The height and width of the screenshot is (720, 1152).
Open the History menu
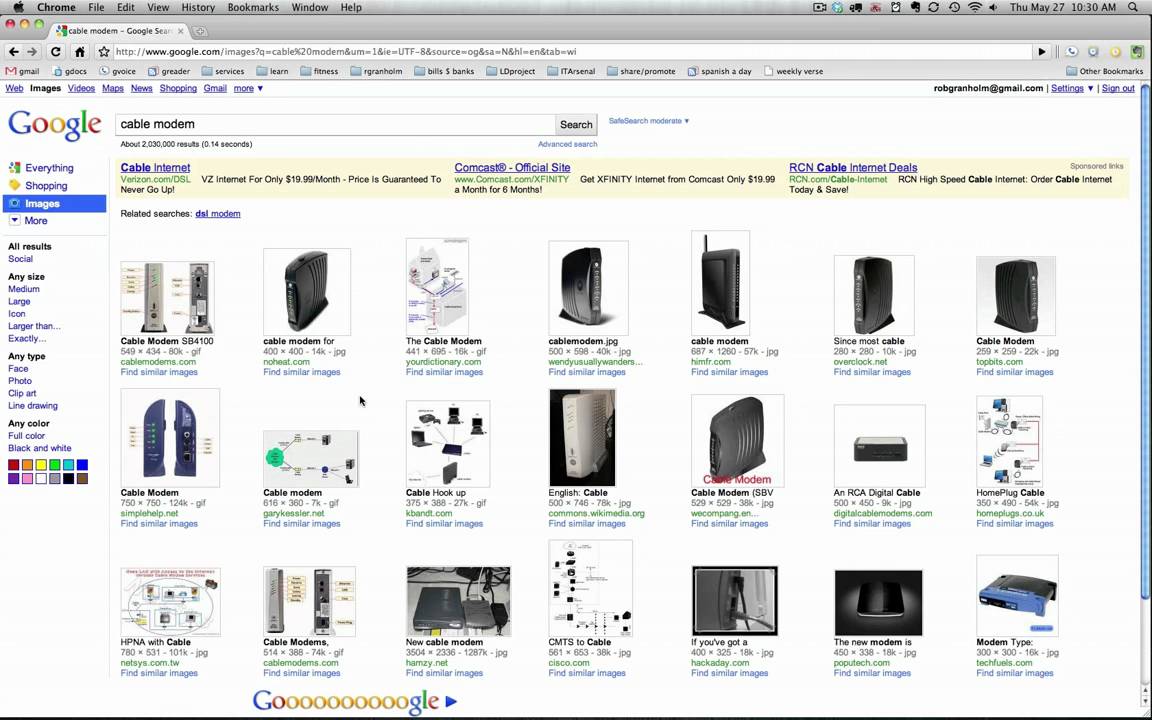click(198, 7)
